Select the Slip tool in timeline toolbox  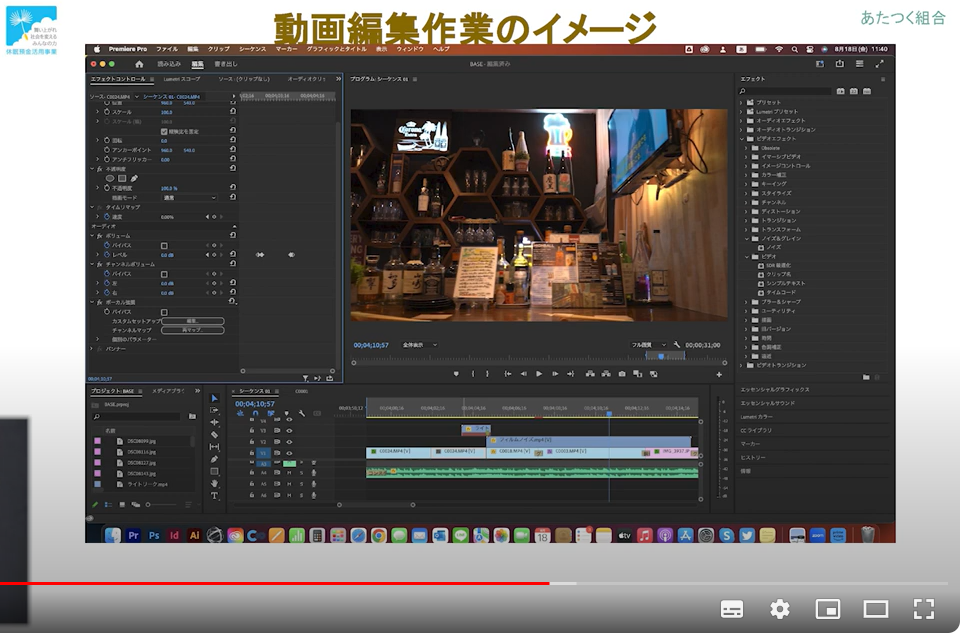coord(214,447)
